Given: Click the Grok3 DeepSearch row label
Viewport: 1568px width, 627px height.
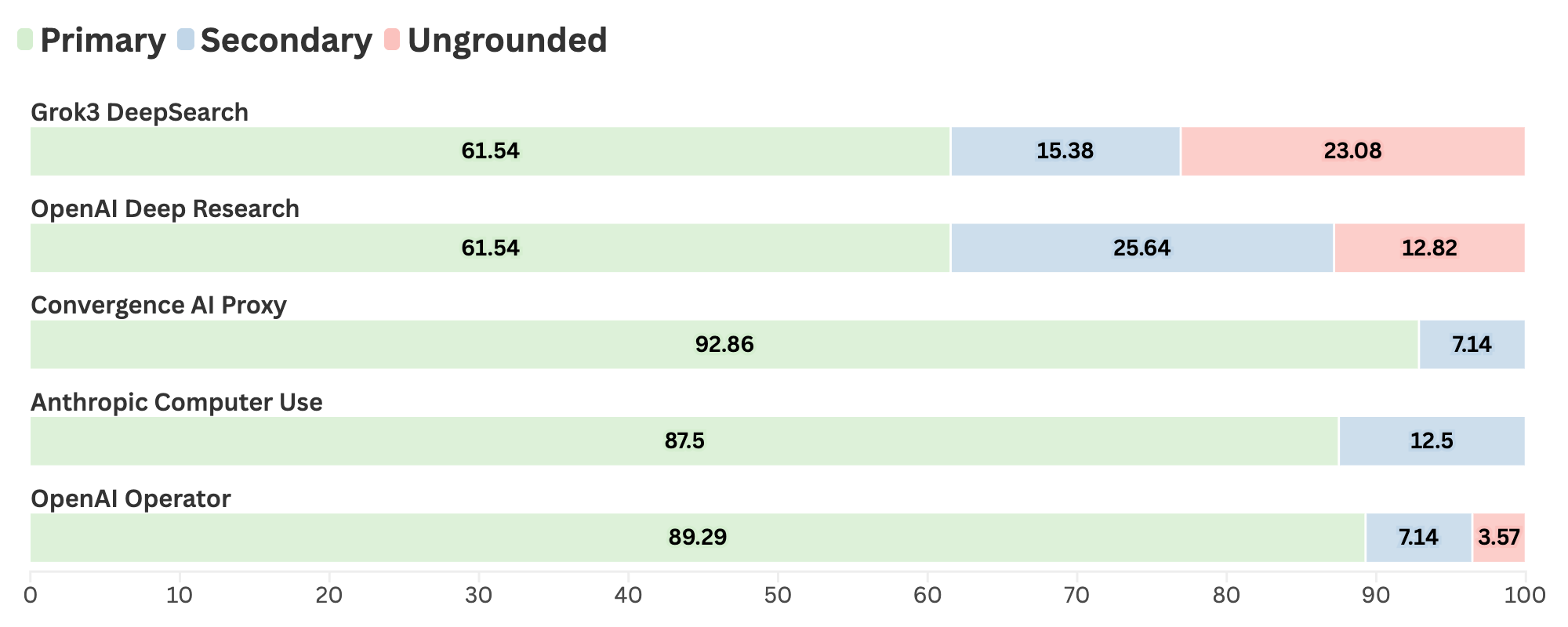Looking at the screenshot, I should click(140, 113).
